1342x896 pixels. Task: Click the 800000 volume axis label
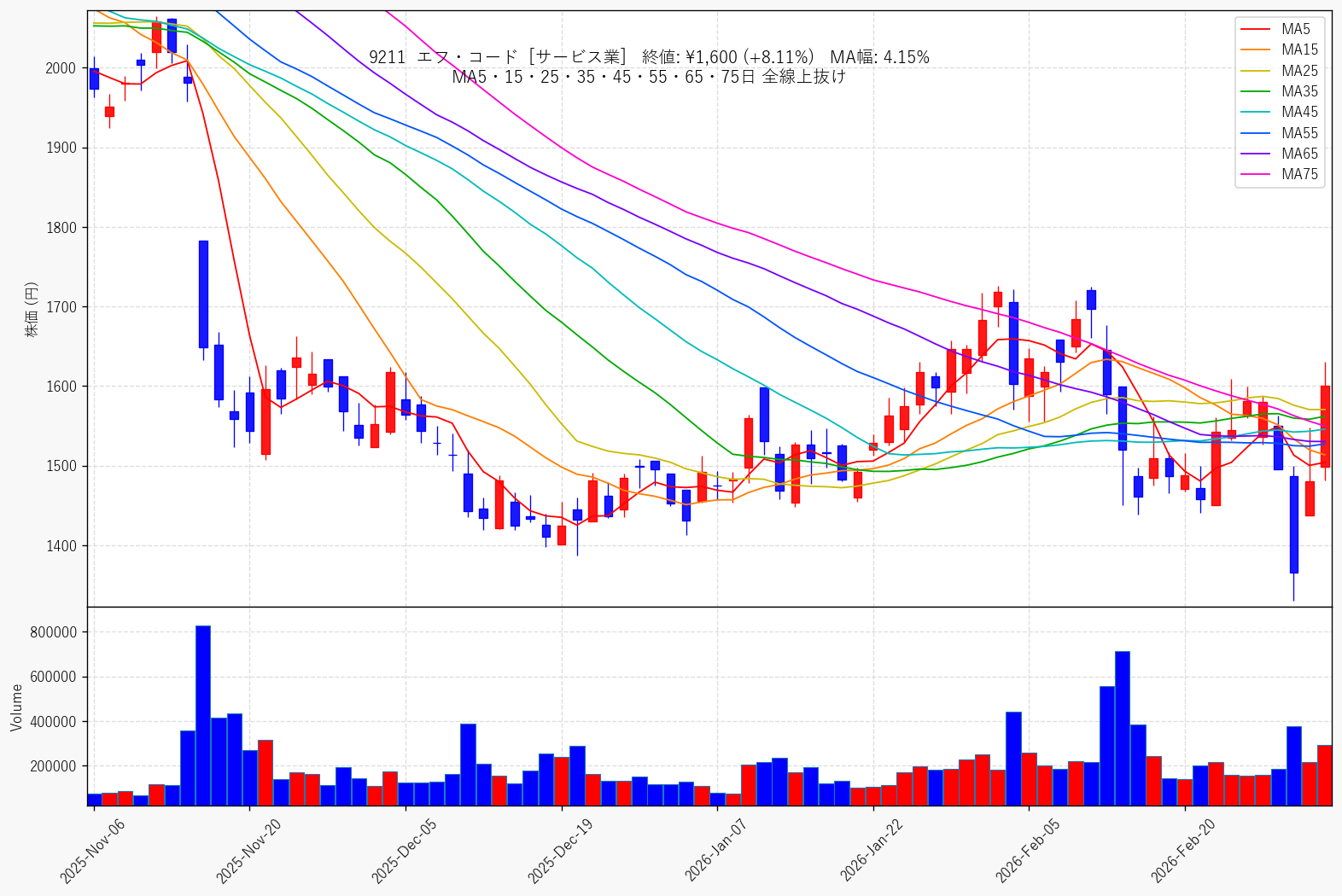tap(54, 632)
